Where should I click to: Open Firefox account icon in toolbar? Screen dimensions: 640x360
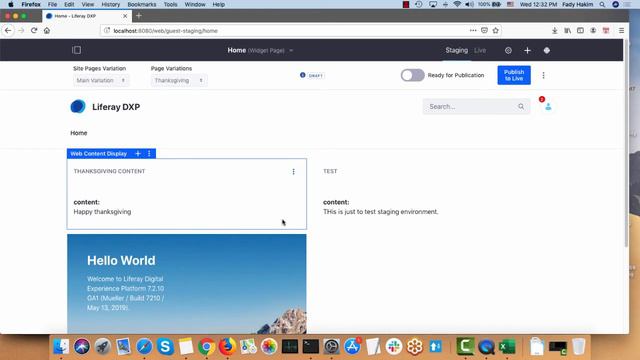(x=593, y=31)
